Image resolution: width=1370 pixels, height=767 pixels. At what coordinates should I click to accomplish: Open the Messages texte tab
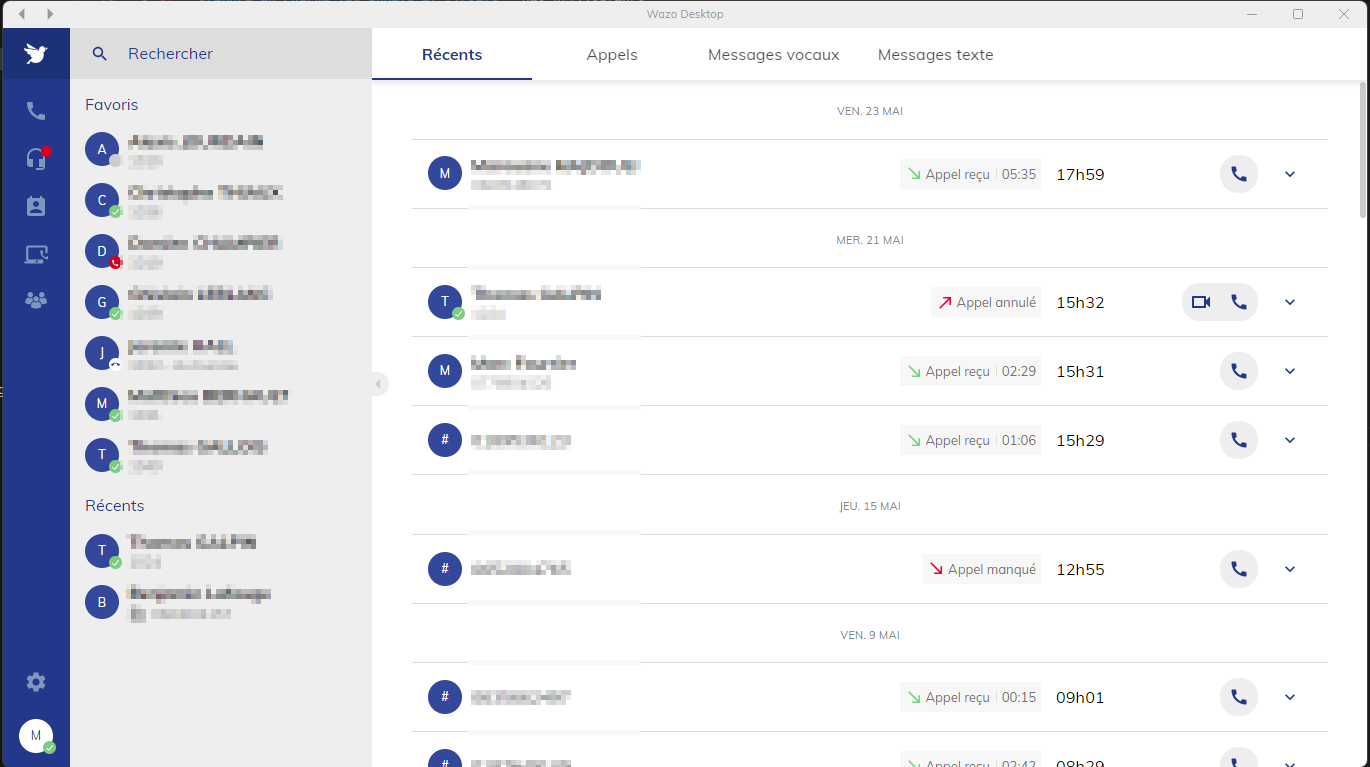pos(935,55)
